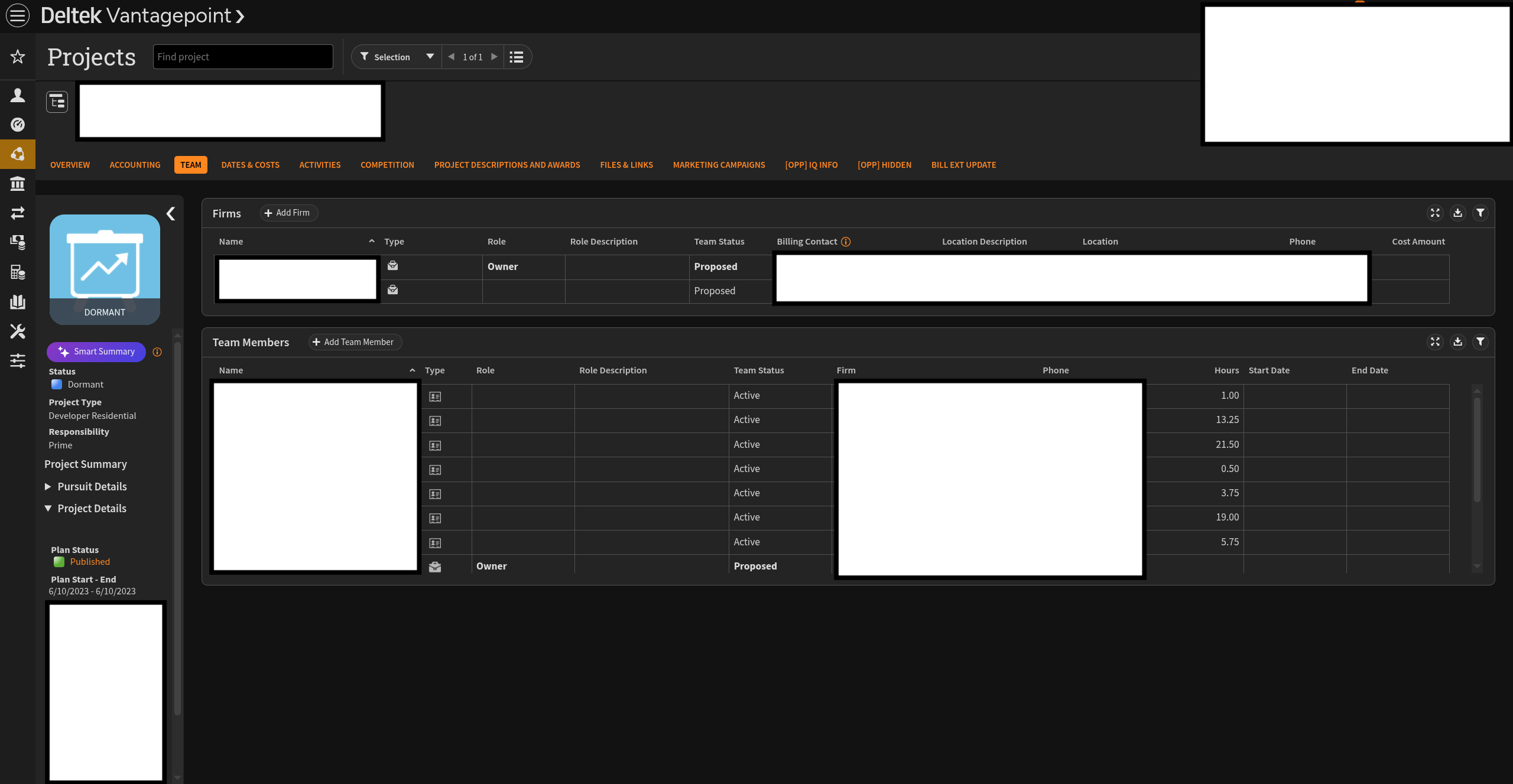Viewport: 1513px width, 784px height.
Task: Sort Team Members by Name column arrow
Action: pos(412,370)
